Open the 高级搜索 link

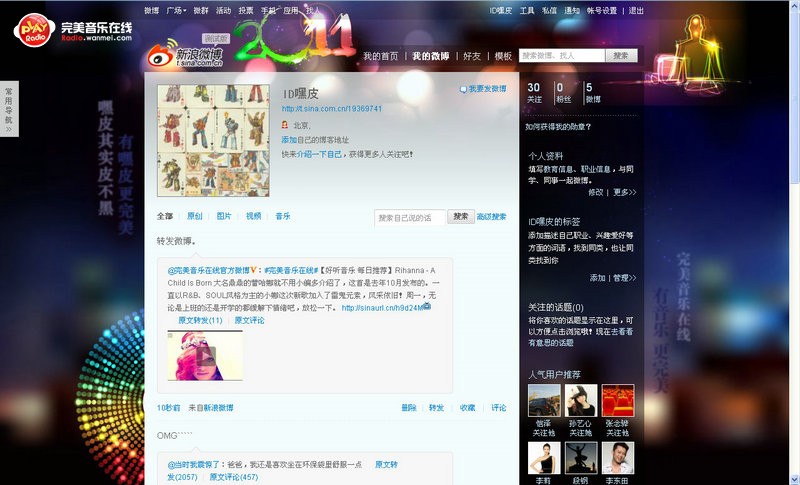(491, 216)
